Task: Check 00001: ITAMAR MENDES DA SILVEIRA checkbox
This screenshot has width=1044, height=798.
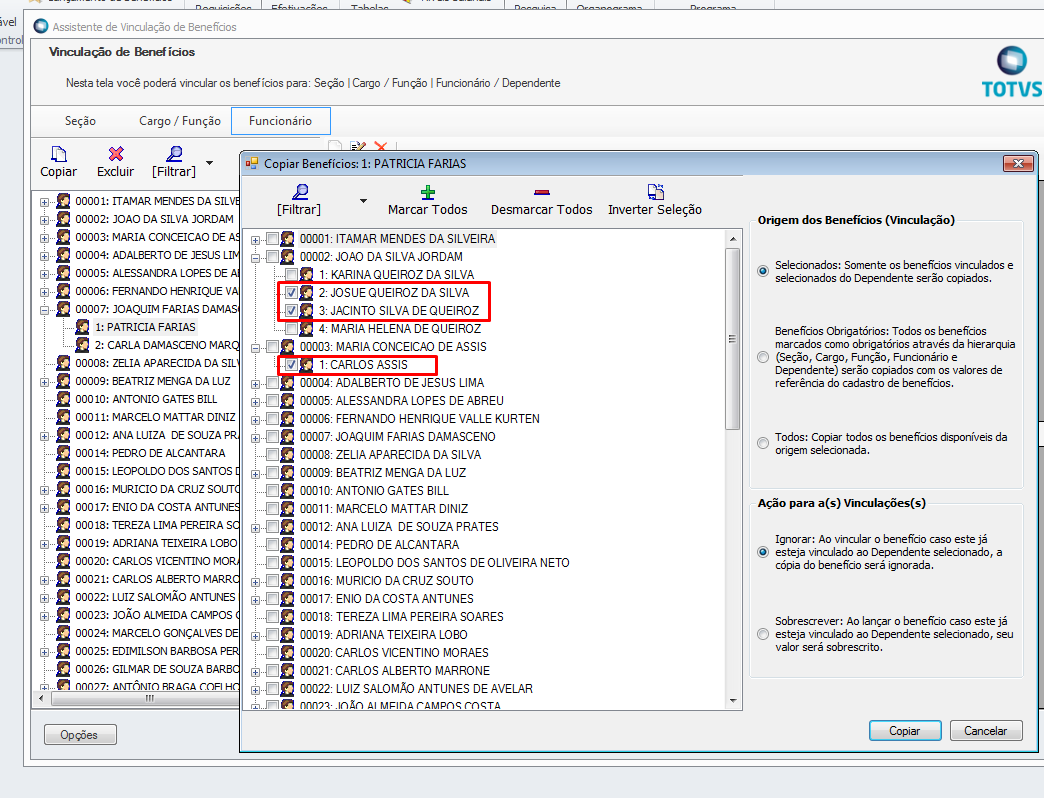Action: 272,239
